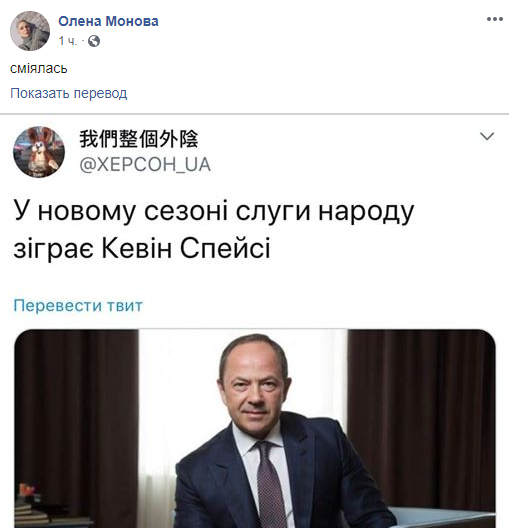Click the post caption сміялась
Viewport: 509px width, 528px height.
pos(39,69)
